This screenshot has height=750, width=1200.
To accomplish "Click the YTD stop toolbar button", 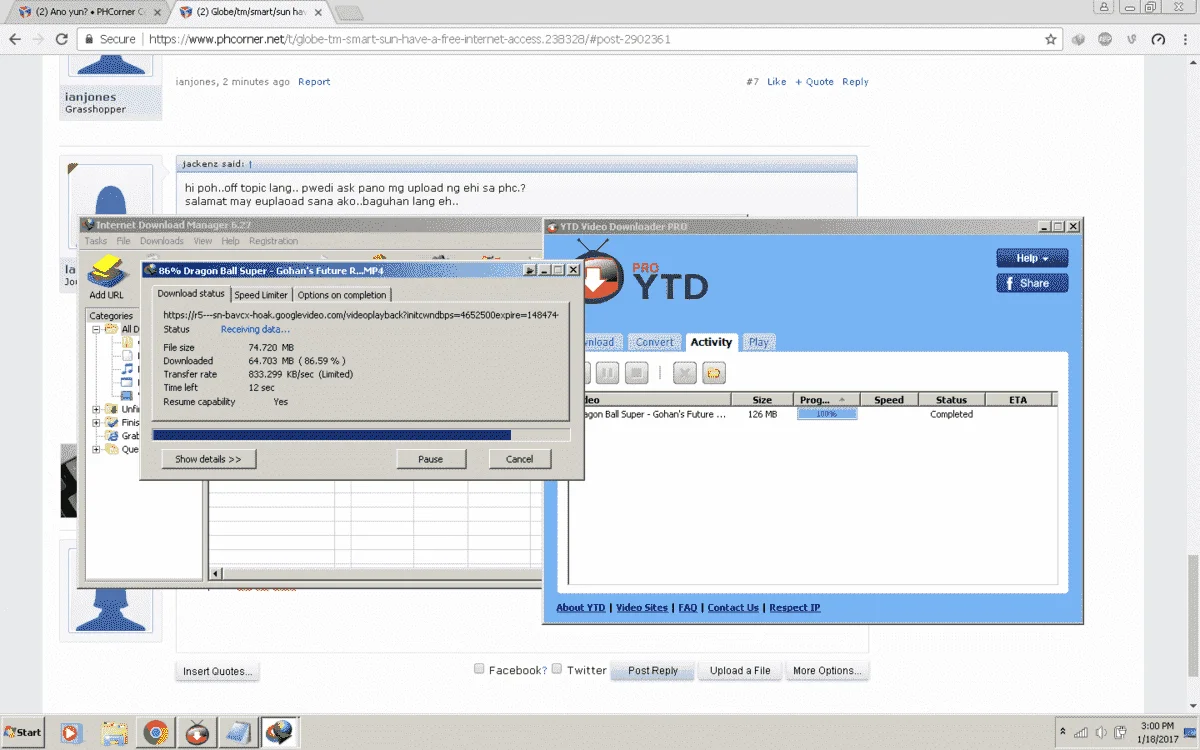I will click(x=636, y=373).
